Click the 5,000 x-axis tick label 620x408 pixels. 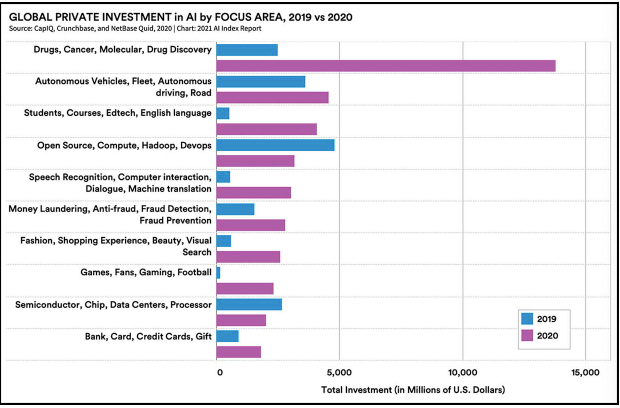tap(340, 371)
